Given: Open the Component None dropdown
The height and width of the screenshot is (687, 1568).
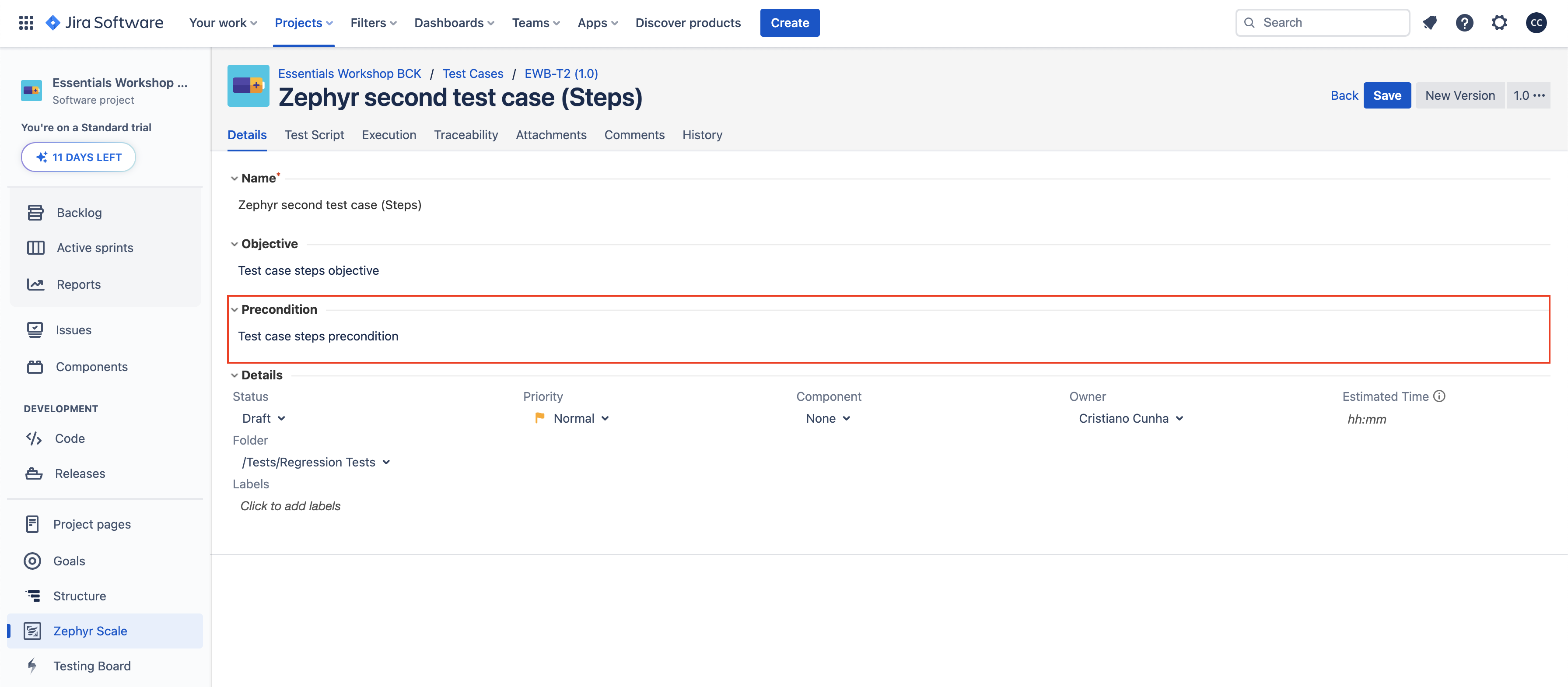Looking at the screenshot, I should [x=828, y=418].
